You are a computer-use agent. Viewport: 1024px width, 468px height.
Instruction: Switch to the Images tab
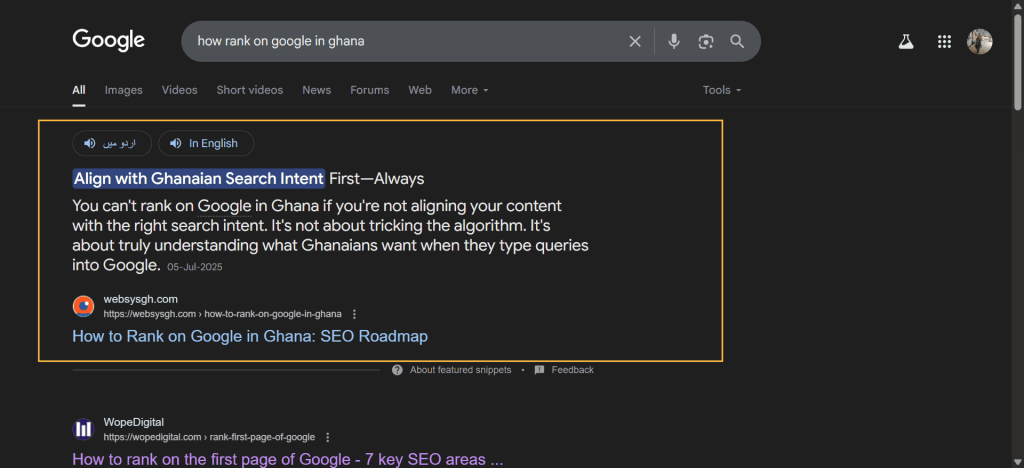point(123,90)
